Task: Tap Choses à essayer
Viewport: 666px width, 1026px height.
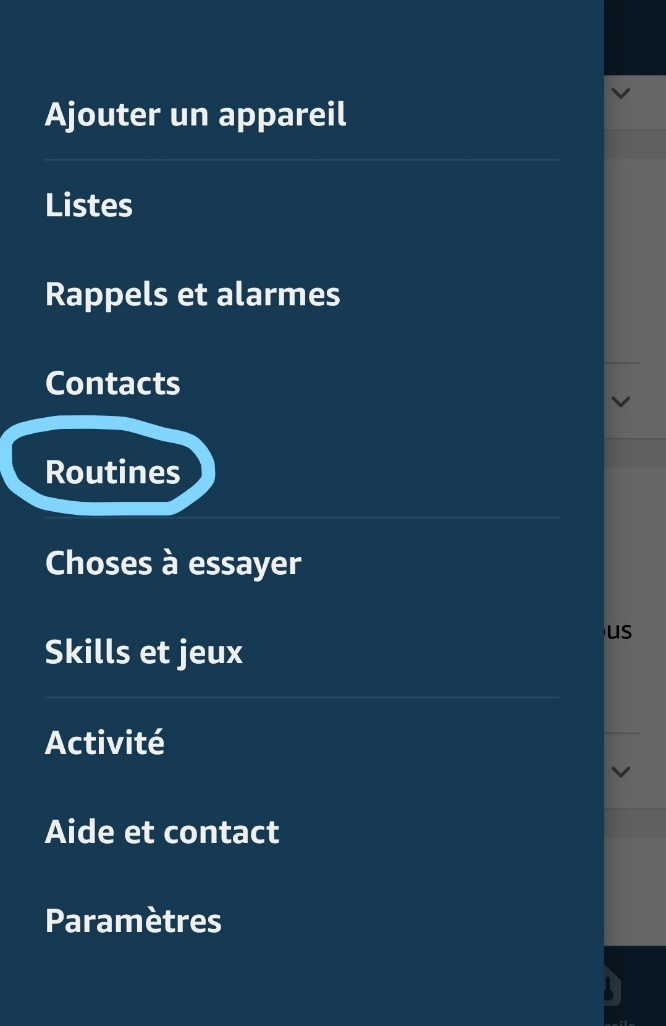Action: (173, 563)
